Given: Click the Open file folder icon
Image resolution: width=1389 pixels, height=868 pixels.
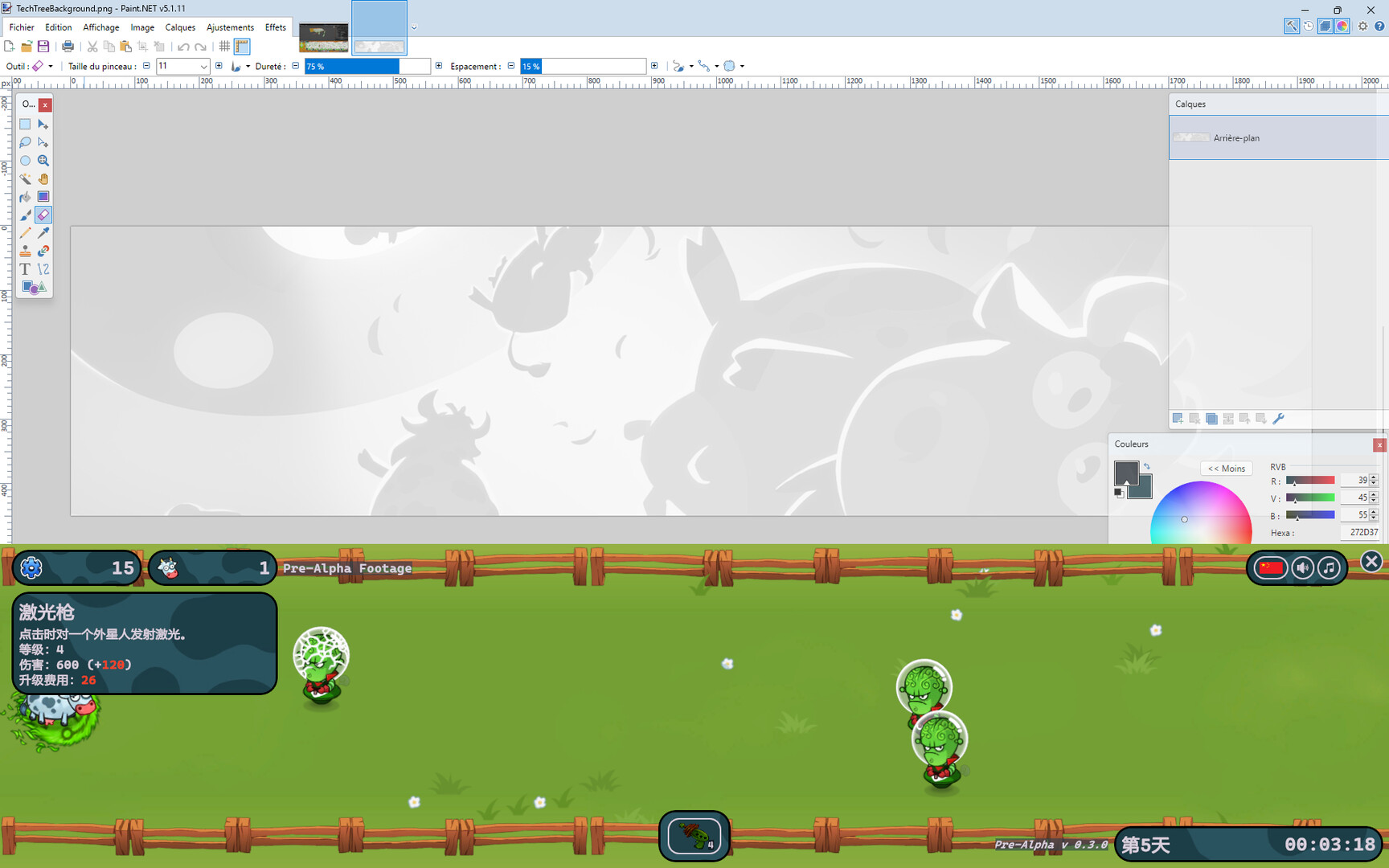Looking at the screenshot, I should (x=27, y=47).
